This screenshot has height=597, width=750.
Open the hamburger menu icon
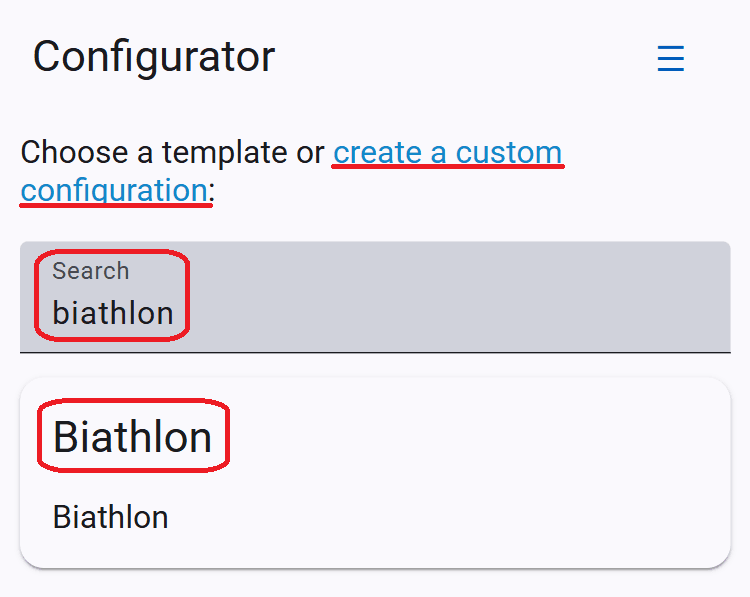pyautogui.click(x=671, y=58)
